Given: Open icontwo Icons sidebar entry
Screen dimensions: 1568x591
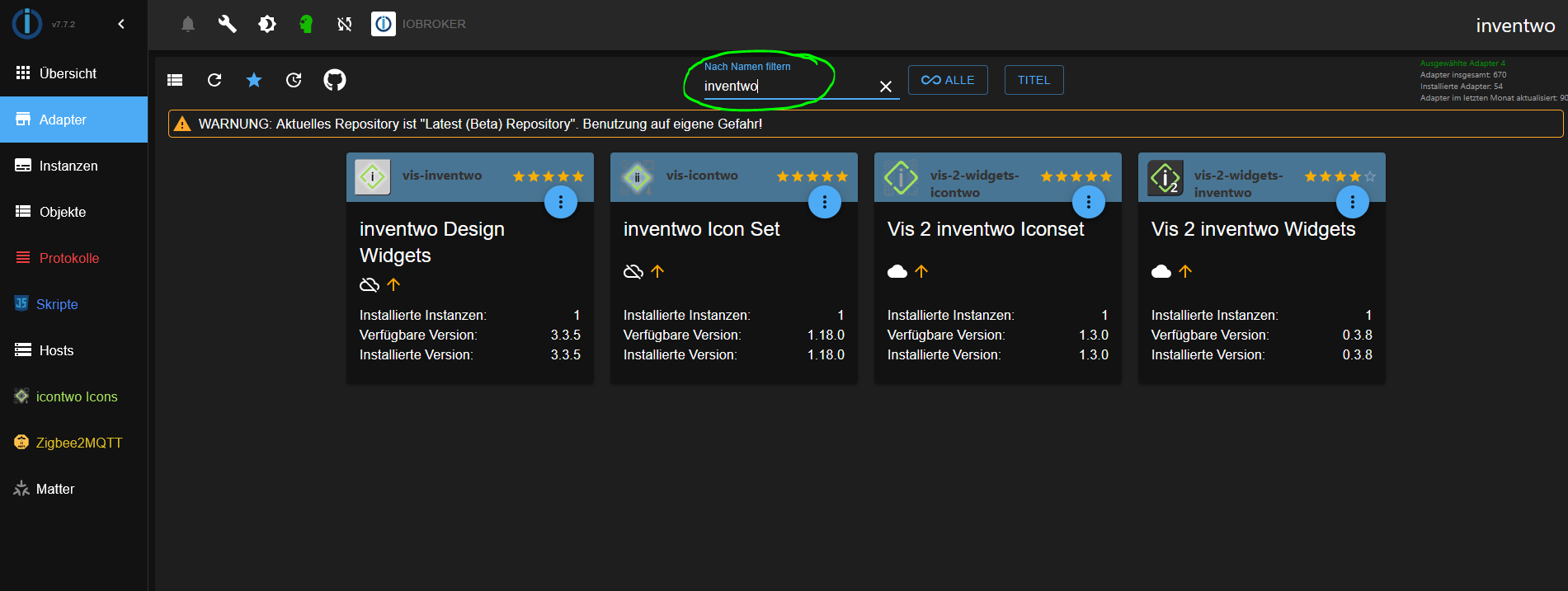Looking at the screenshot, I should point(74,396).
